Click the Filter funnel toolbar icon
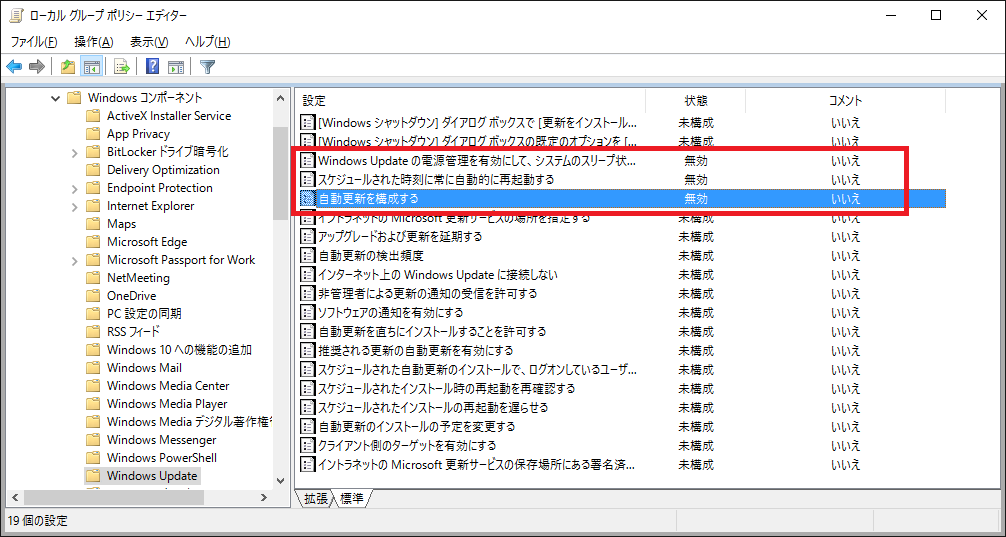 (207, 67)
